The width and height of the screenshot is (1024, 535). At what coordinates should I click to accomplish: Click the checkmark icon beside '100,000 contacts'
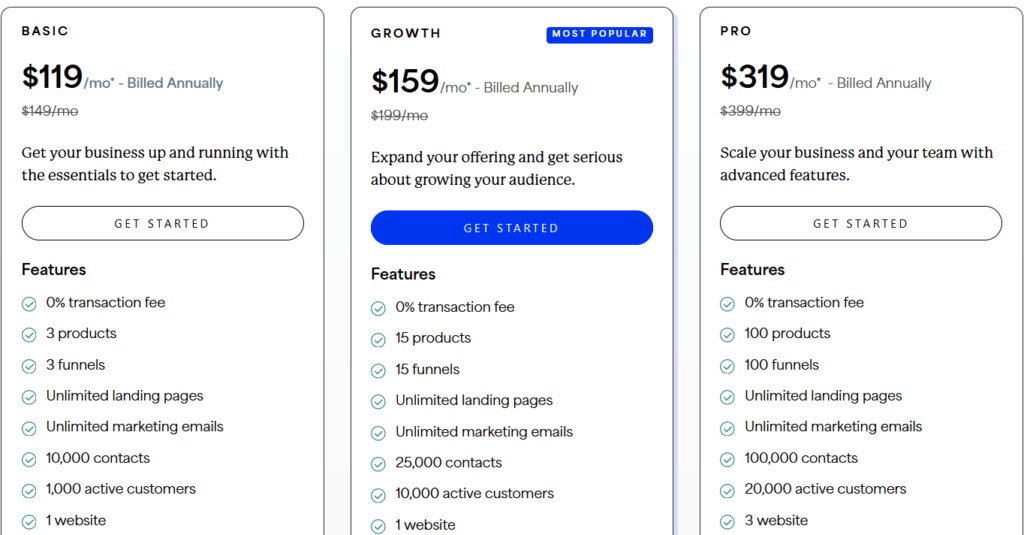click(728, 460)
